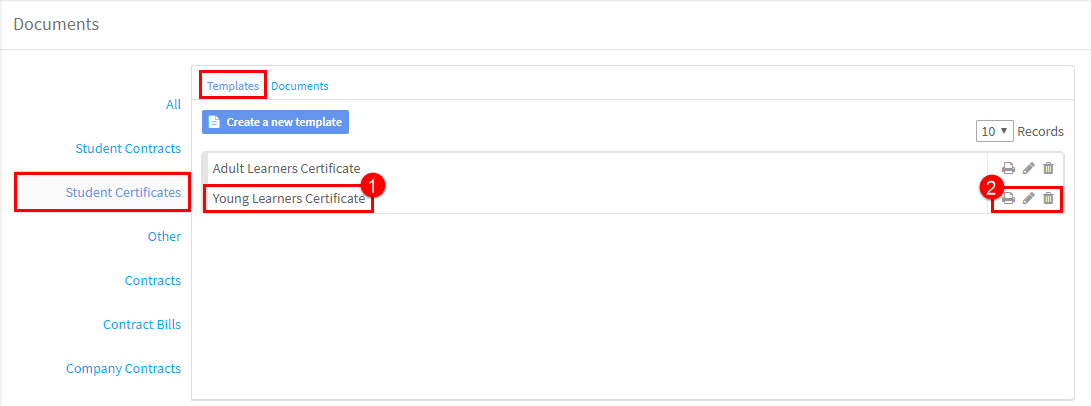
Task: Print the Adult Learners Certificate template
Action: tap(1008, 168)
